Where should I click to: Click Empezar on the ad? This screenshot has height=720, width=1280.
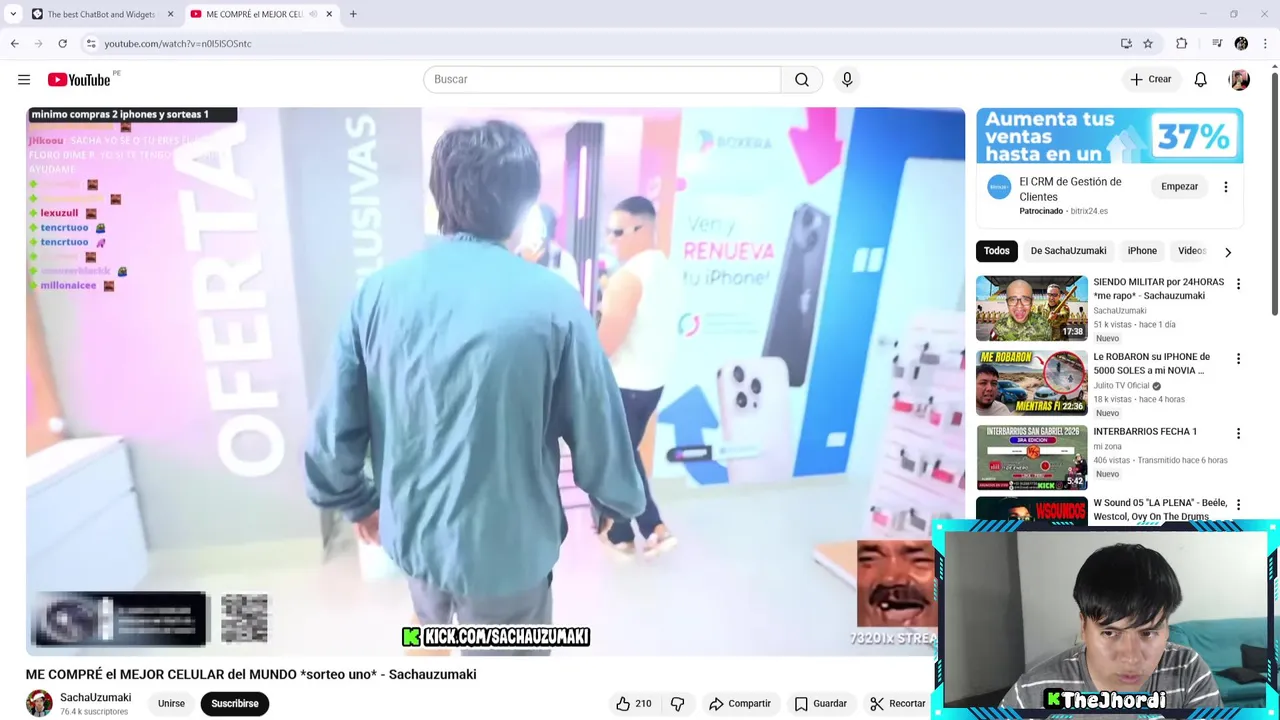click(1179, 186)
